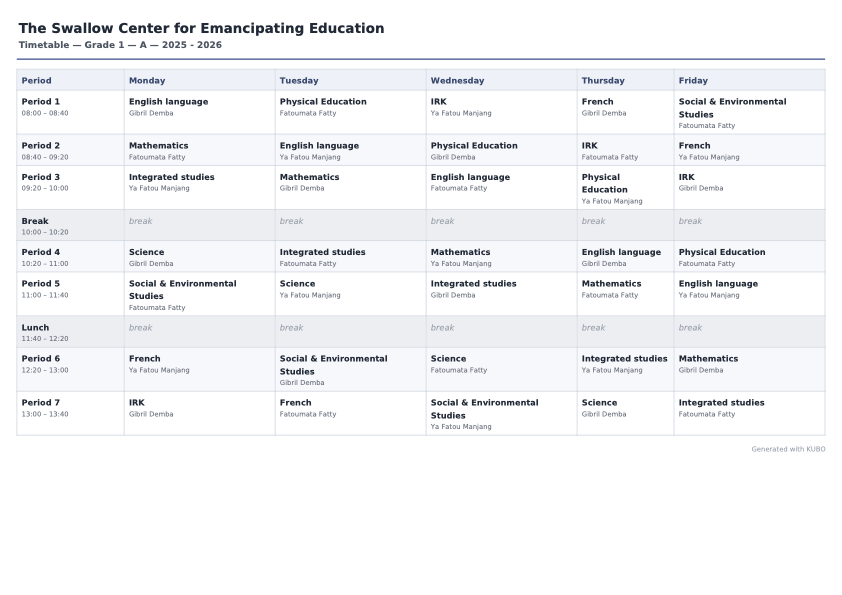Select the Monday column header
This screenshot has width=842, height=595.
pos(200,80)
